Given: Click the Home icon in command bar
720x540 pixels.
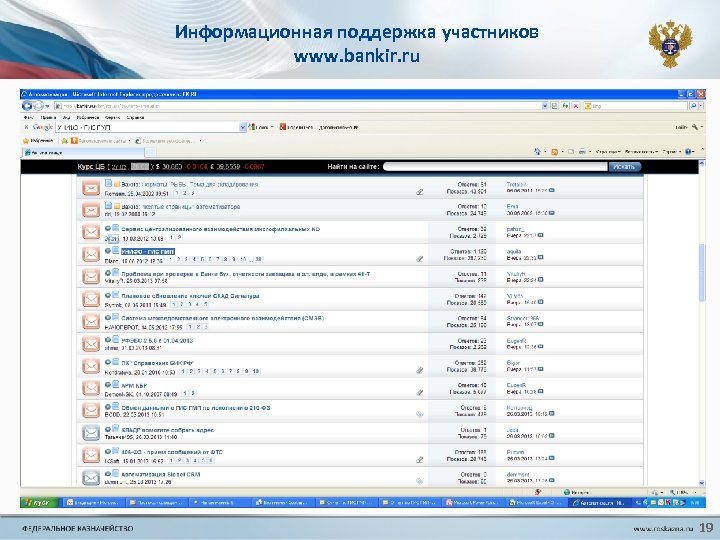Looking at the screenshot, I should 537,152.
